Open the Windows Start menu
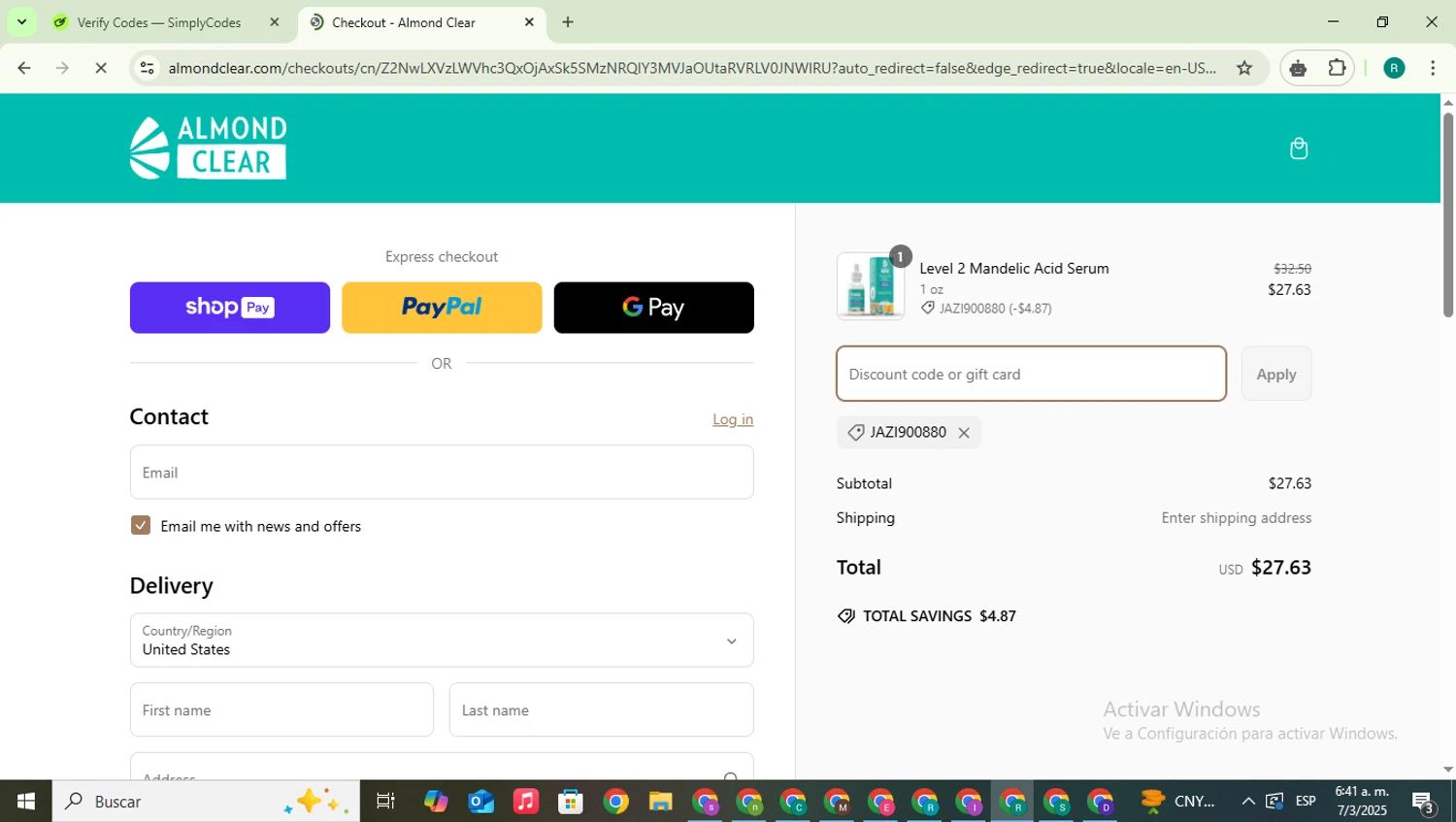 point(26,801)
